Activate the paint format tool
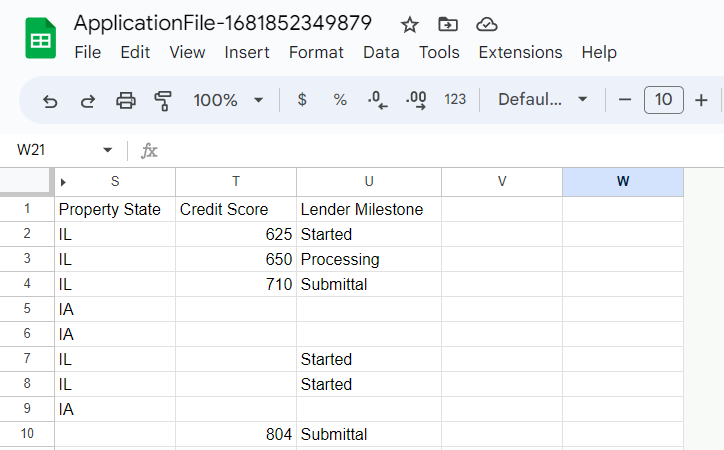724x450 pixels. [x=163, y=100]
